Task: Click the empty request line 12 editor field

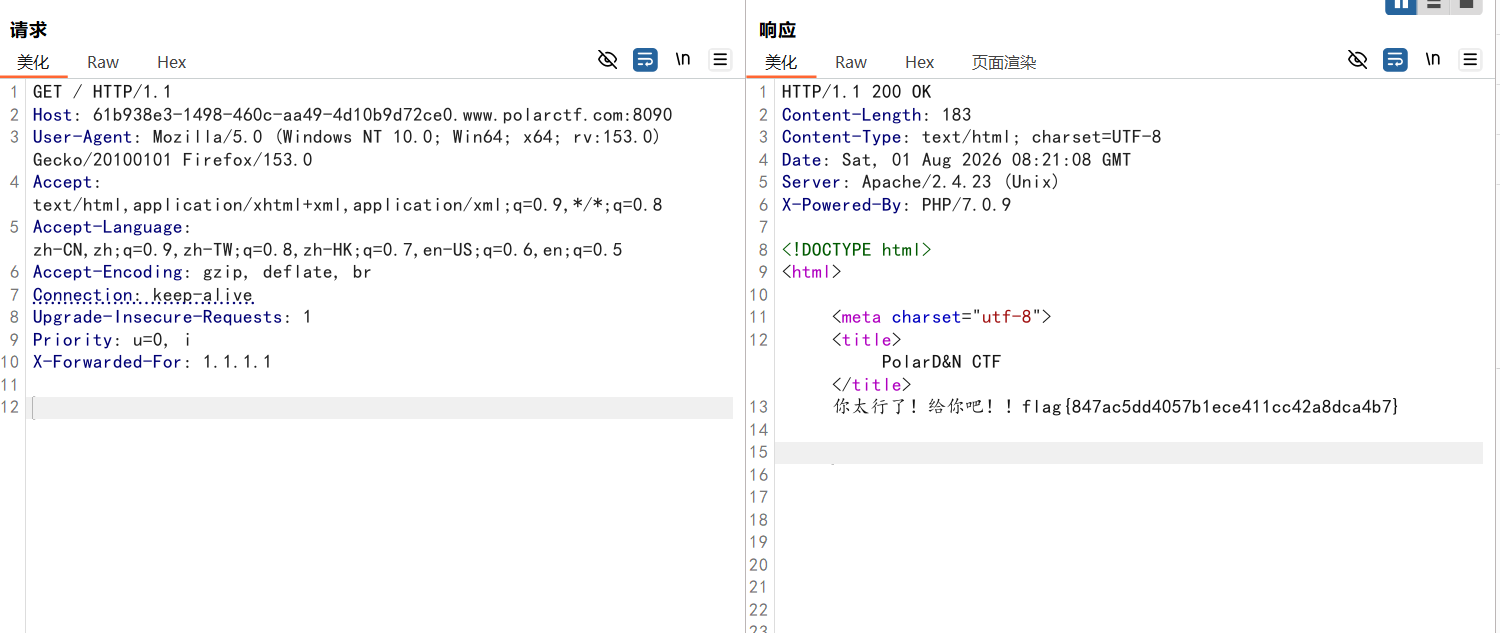Action: pyautogui.click(x=382, y=408)
